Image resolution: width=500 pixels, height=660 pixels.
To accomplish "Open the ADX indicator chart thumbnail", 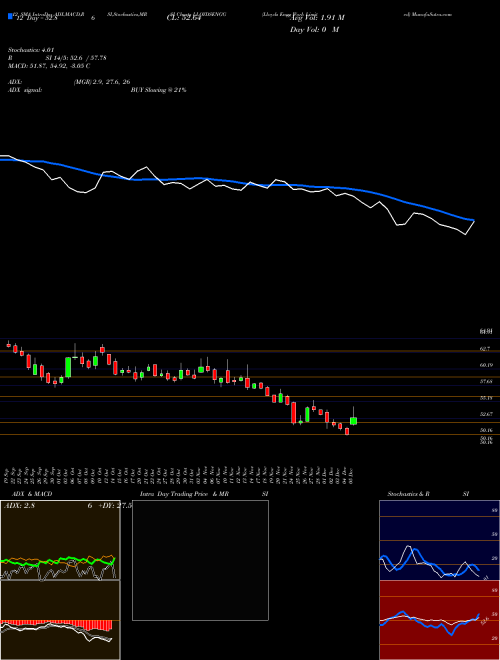I will coord(60,540).
